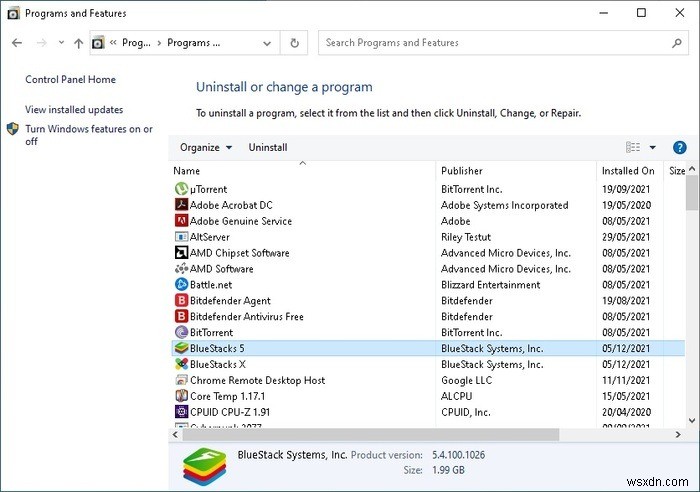Image resolution: width=700 pixels, height=492 pixels.
Task: Click the Core Temp 1.17.1 icon
Action: (181, 396)
